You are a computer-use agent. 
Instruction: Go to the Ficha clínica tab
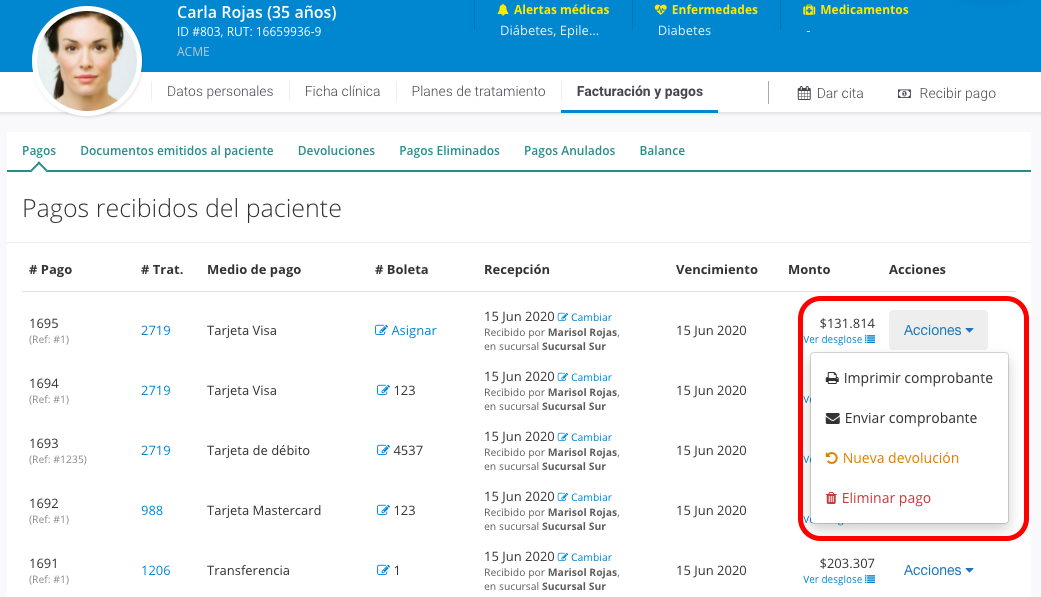342,90
